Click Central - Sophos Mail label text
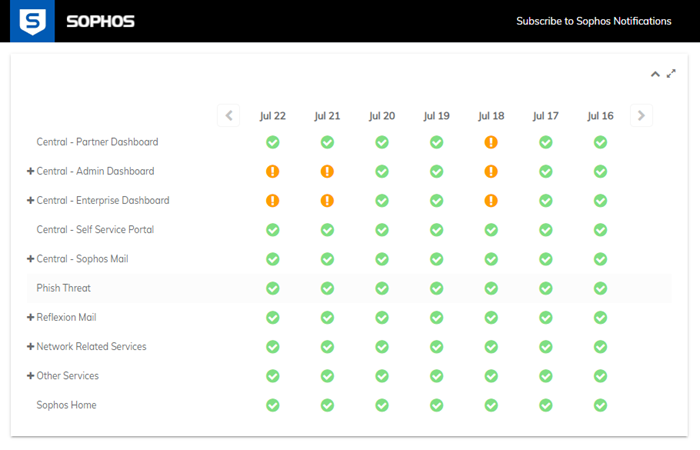 83,259
